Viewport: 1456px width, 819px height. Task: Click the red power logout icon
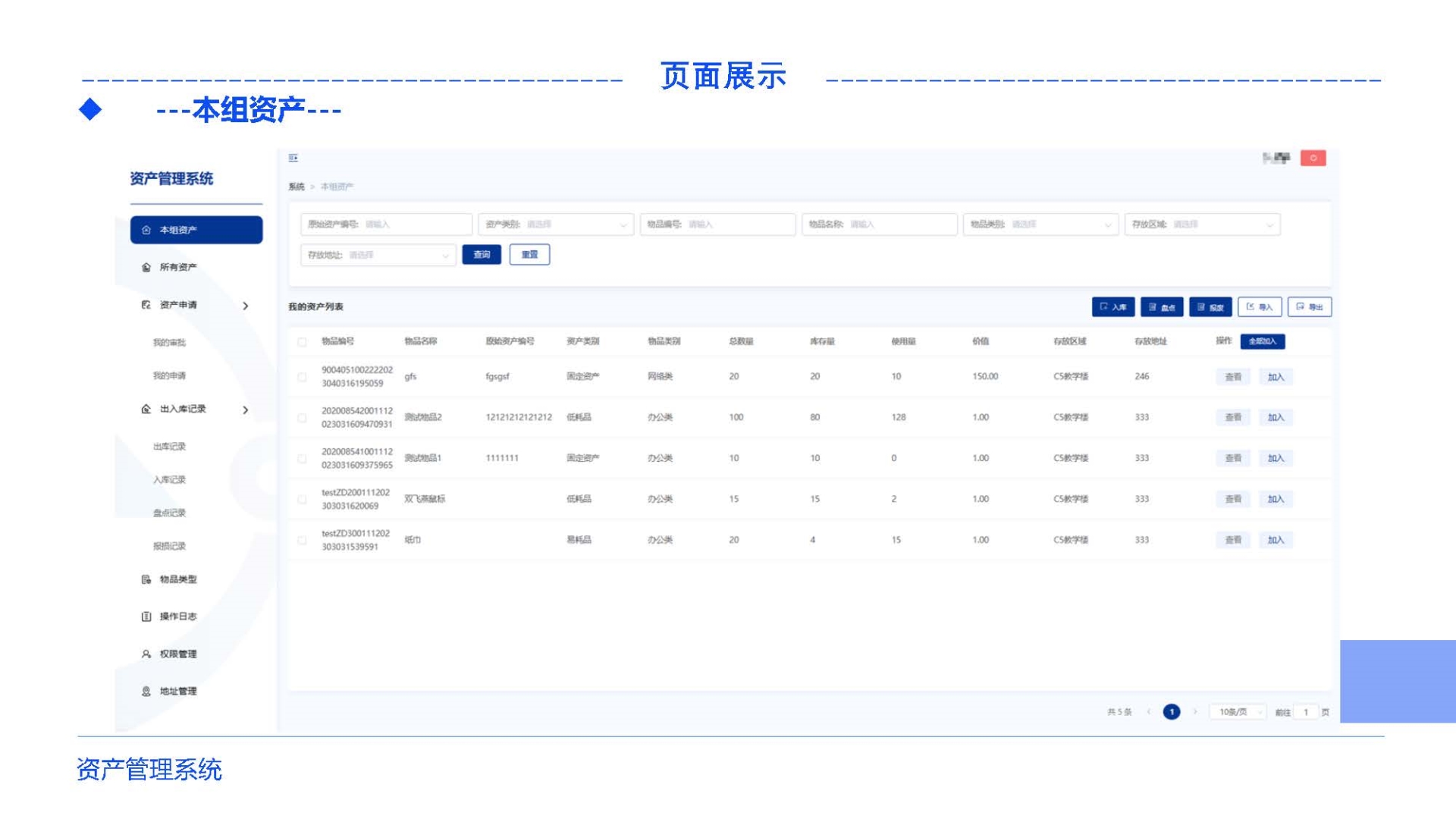coord(1313,158)
